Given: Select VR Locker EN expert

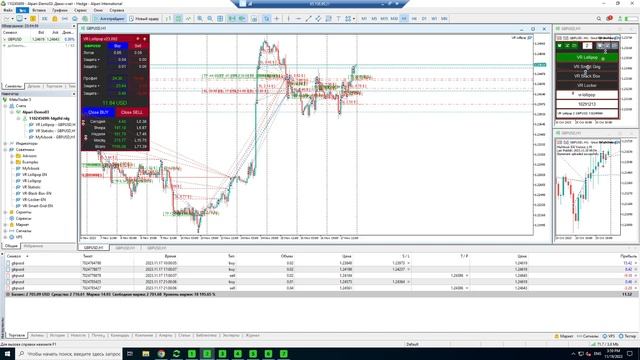Looking at the screenshot, I should pos(34,200).
